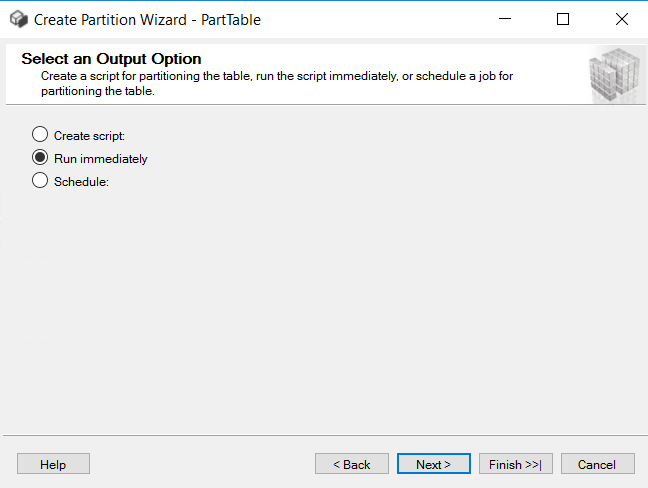Click the Finish >>| button

pyautogui.click(x=515, y=464)
